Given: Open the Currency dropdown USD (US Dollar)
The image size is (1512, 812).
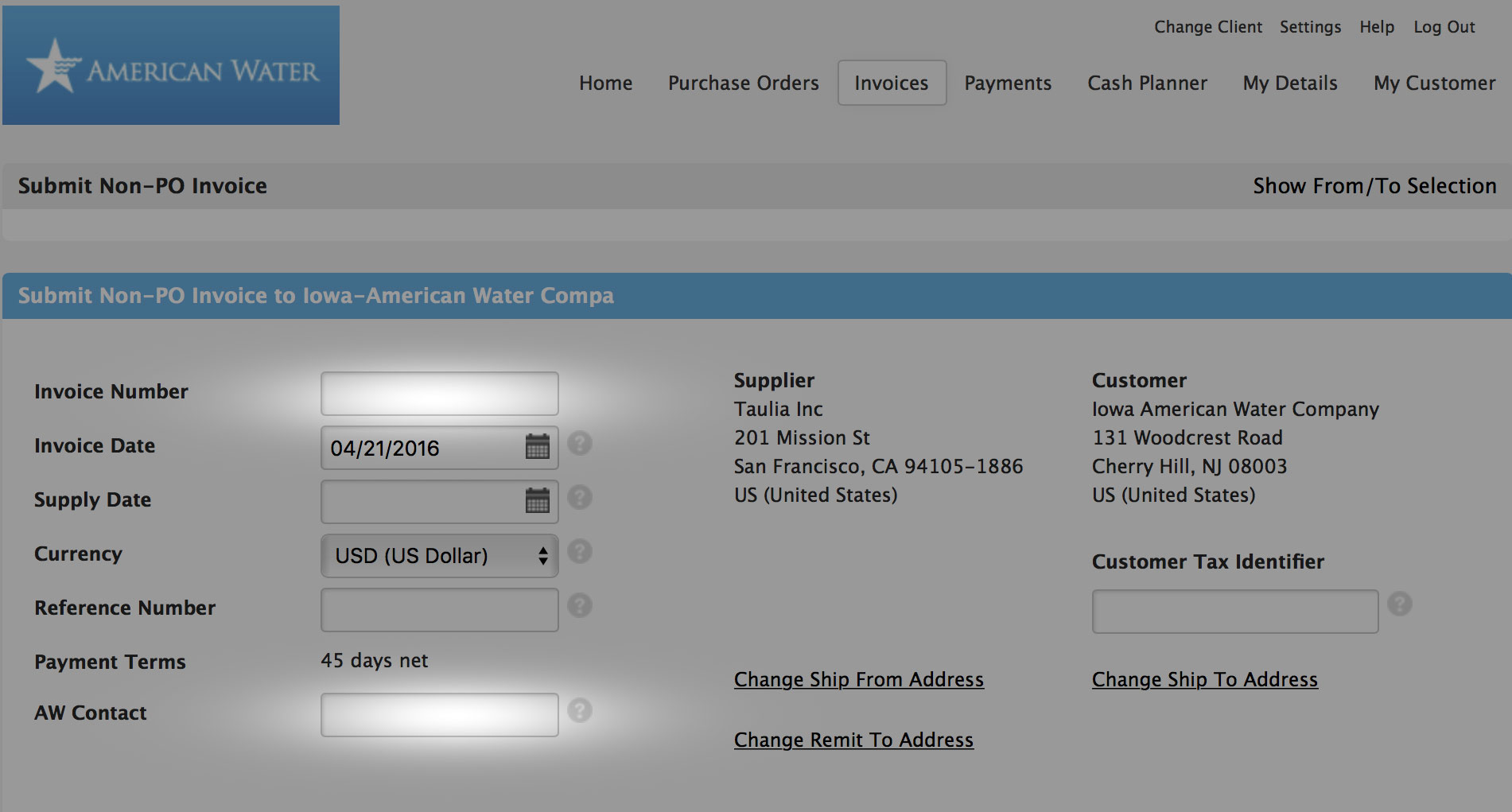Looking at the screenshot, I should coord(440,555).
